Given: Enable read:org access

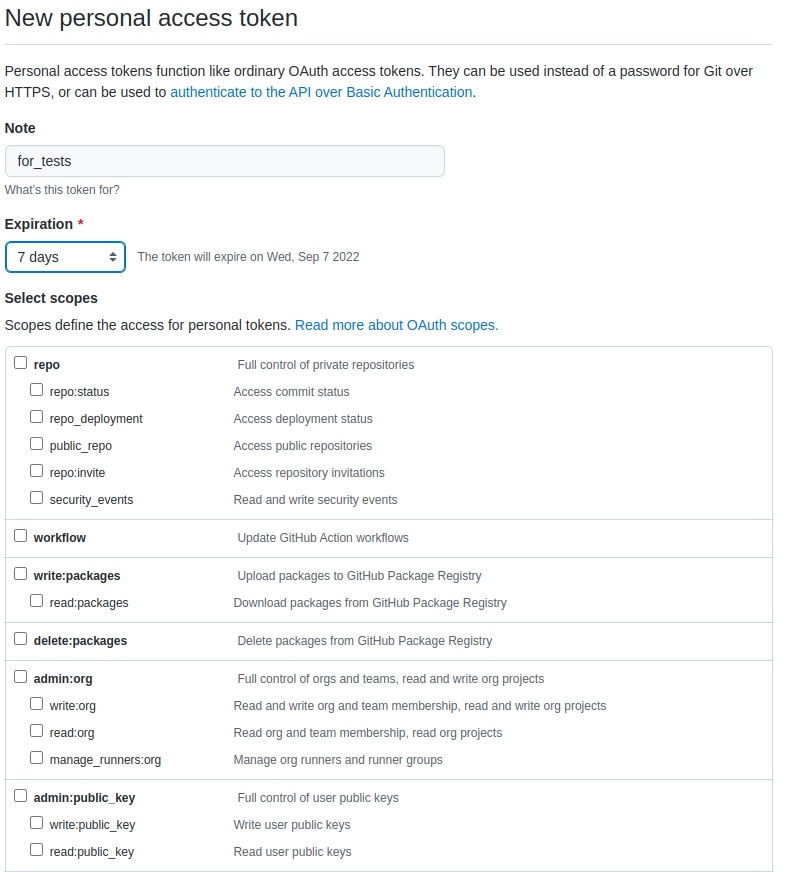Looking at the screenshot, I should click(x=36, y=730).
